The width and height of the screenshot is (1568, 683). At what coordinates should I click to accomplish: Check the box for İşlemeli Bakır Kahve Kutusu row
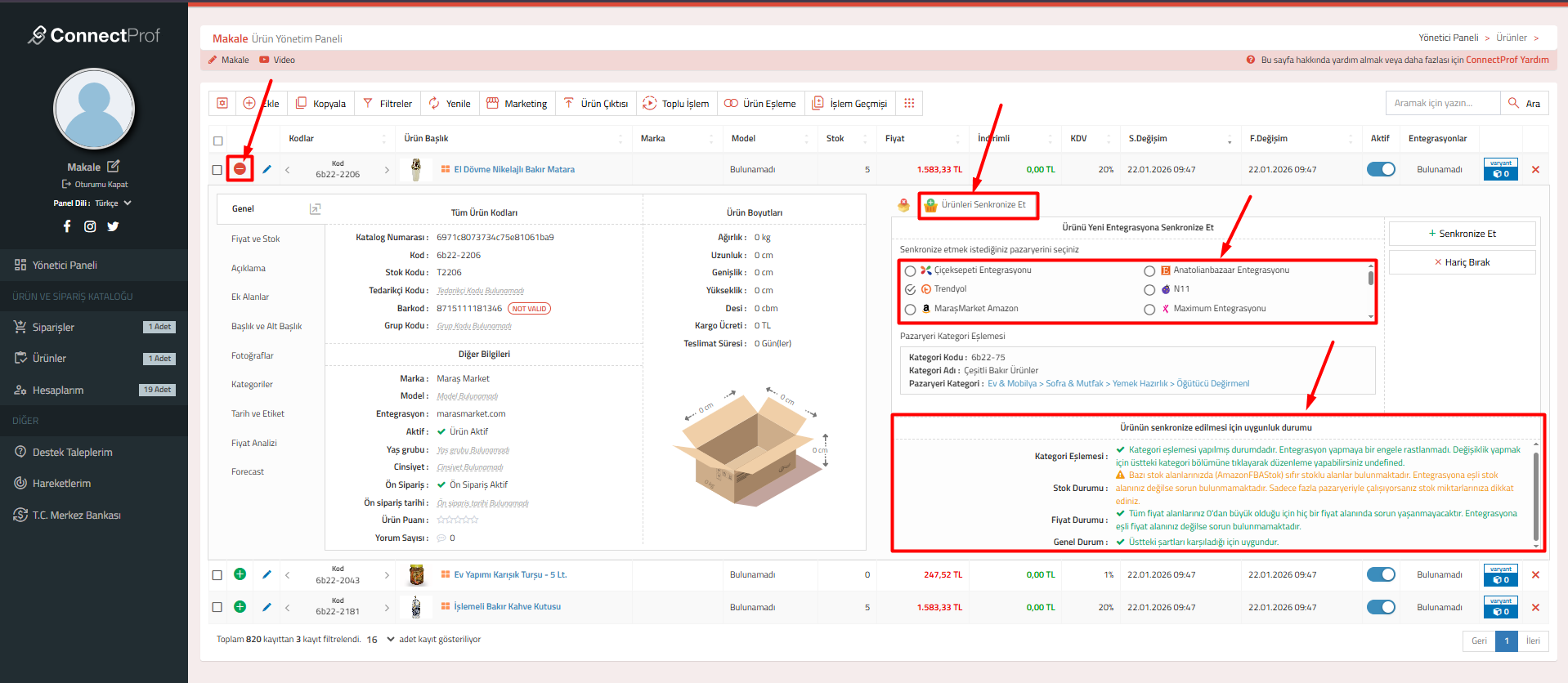click(217, 607)
